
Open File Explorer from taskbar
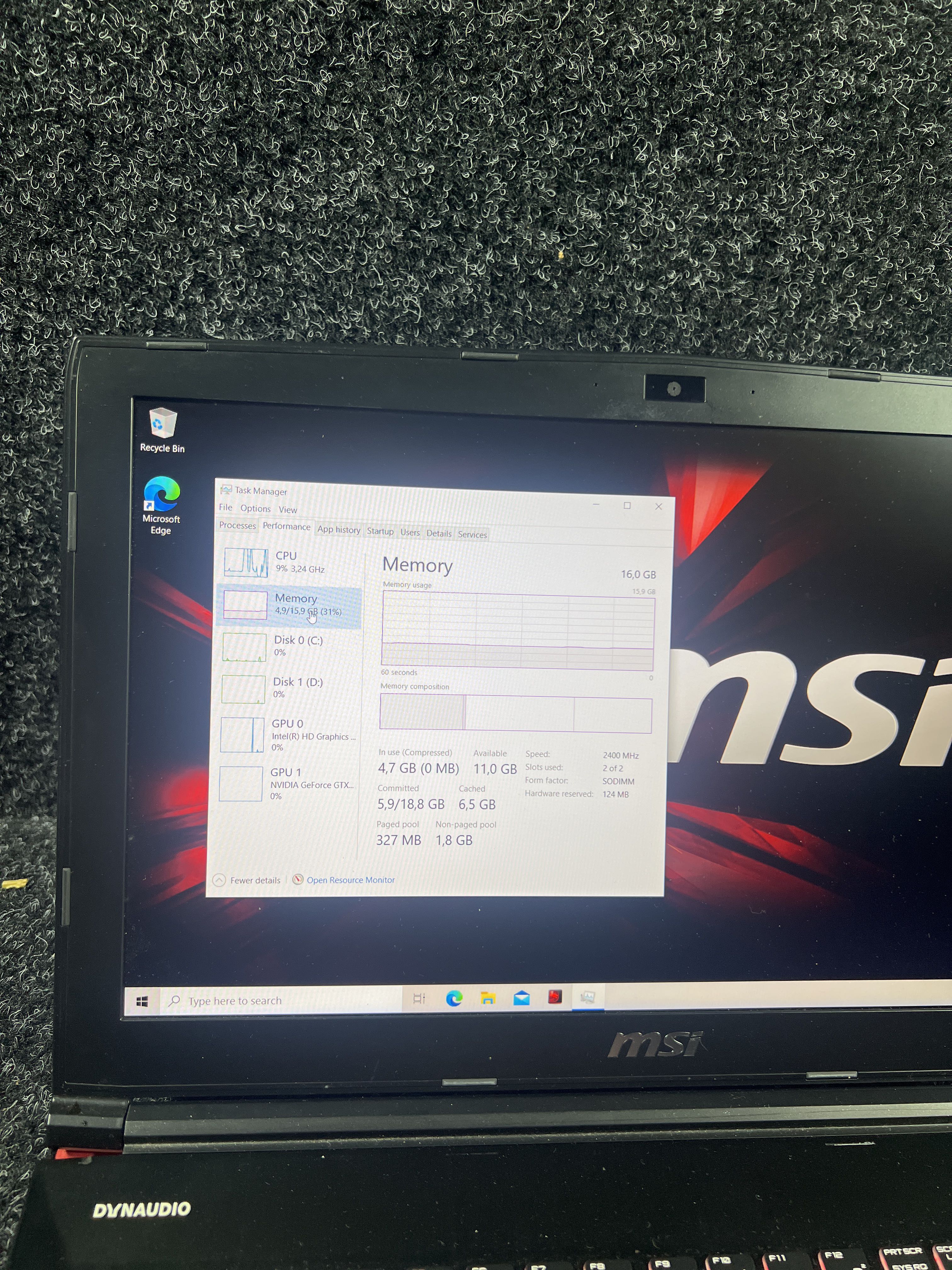tap(488, 998)
